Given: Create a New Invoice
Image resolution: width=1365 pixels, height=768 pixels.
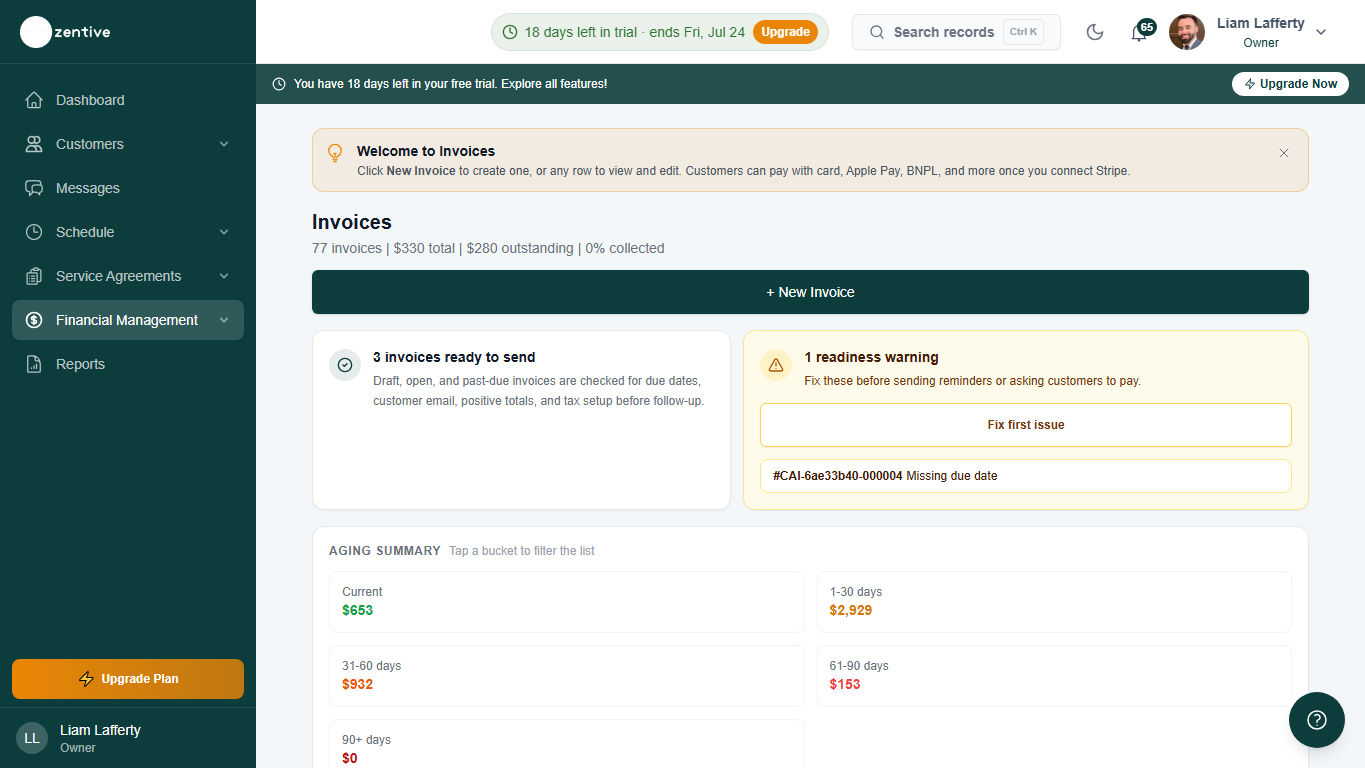Looking at the screenshot, I should tap(810, 292).
